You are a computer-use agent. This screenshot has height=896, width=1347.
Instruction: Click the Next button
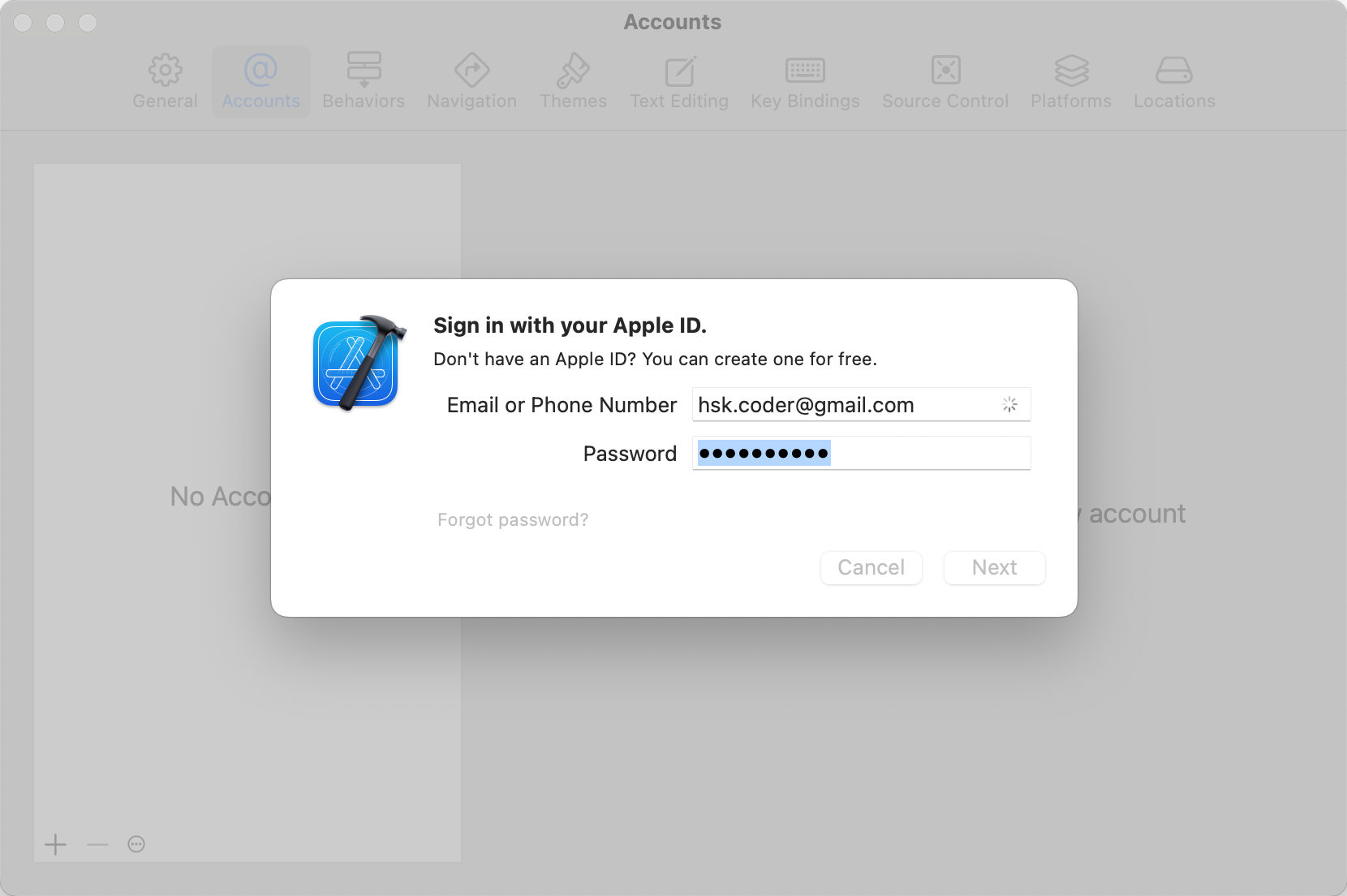coord(995,567)
